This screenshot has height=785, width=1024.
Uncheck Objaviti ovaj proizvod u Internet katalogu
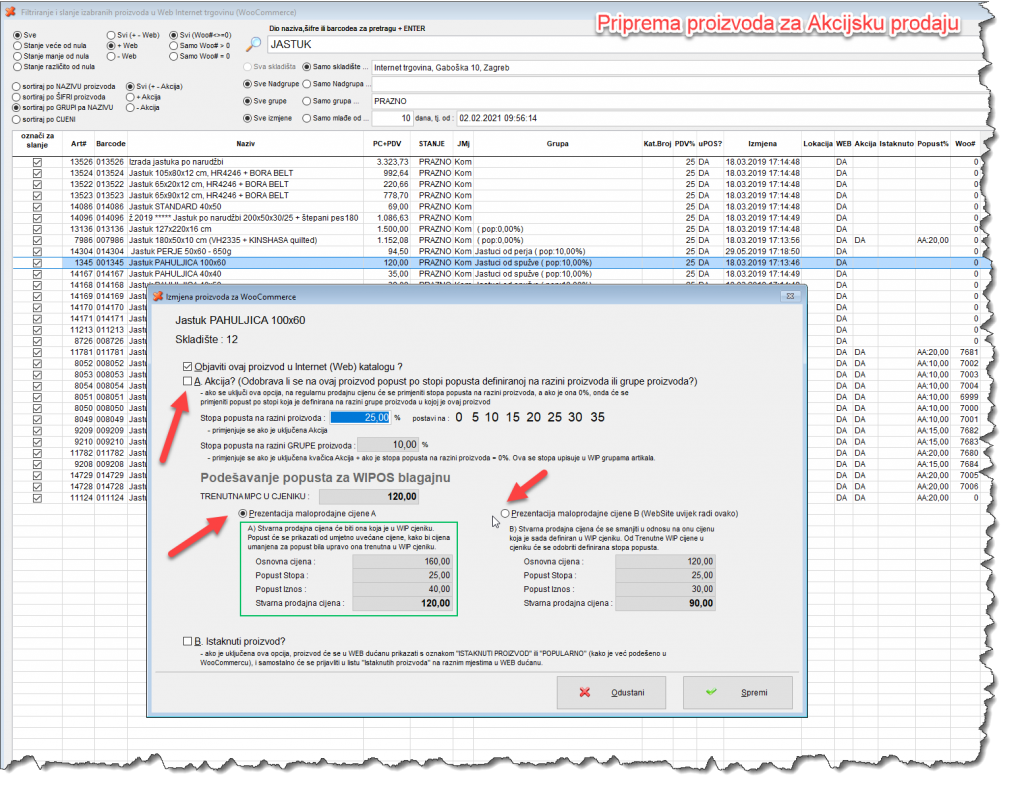[188, 367]
